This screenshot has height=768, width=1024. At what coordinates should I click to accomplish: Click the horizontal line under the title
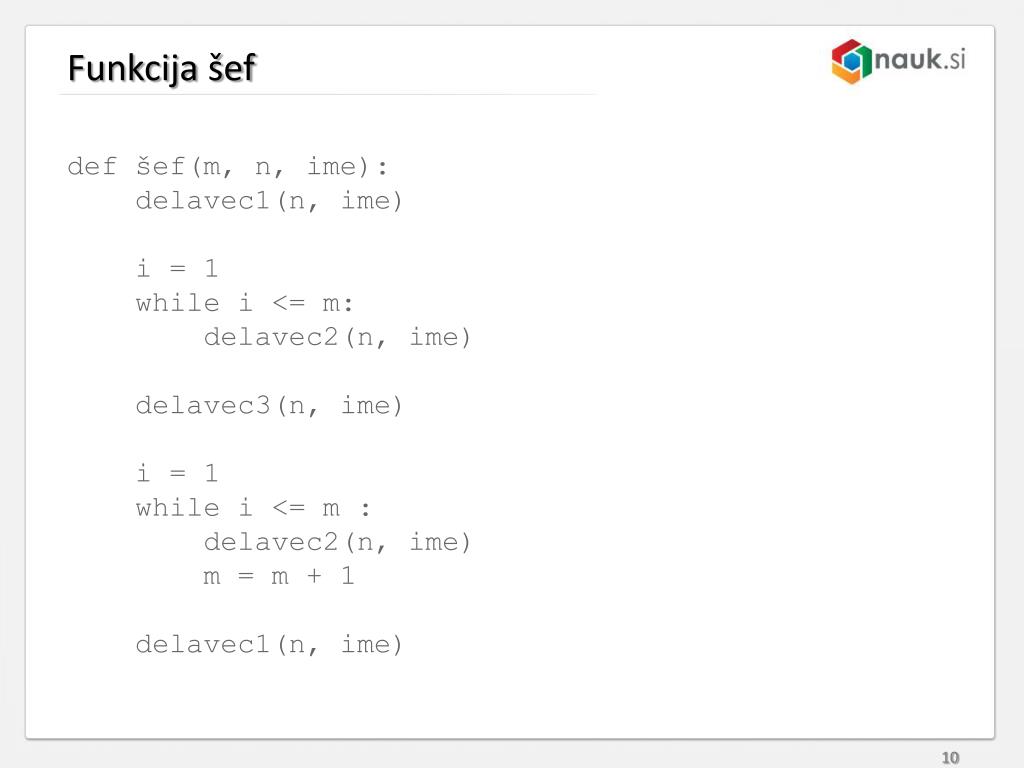pyautogui.click(x=328, y=95)
